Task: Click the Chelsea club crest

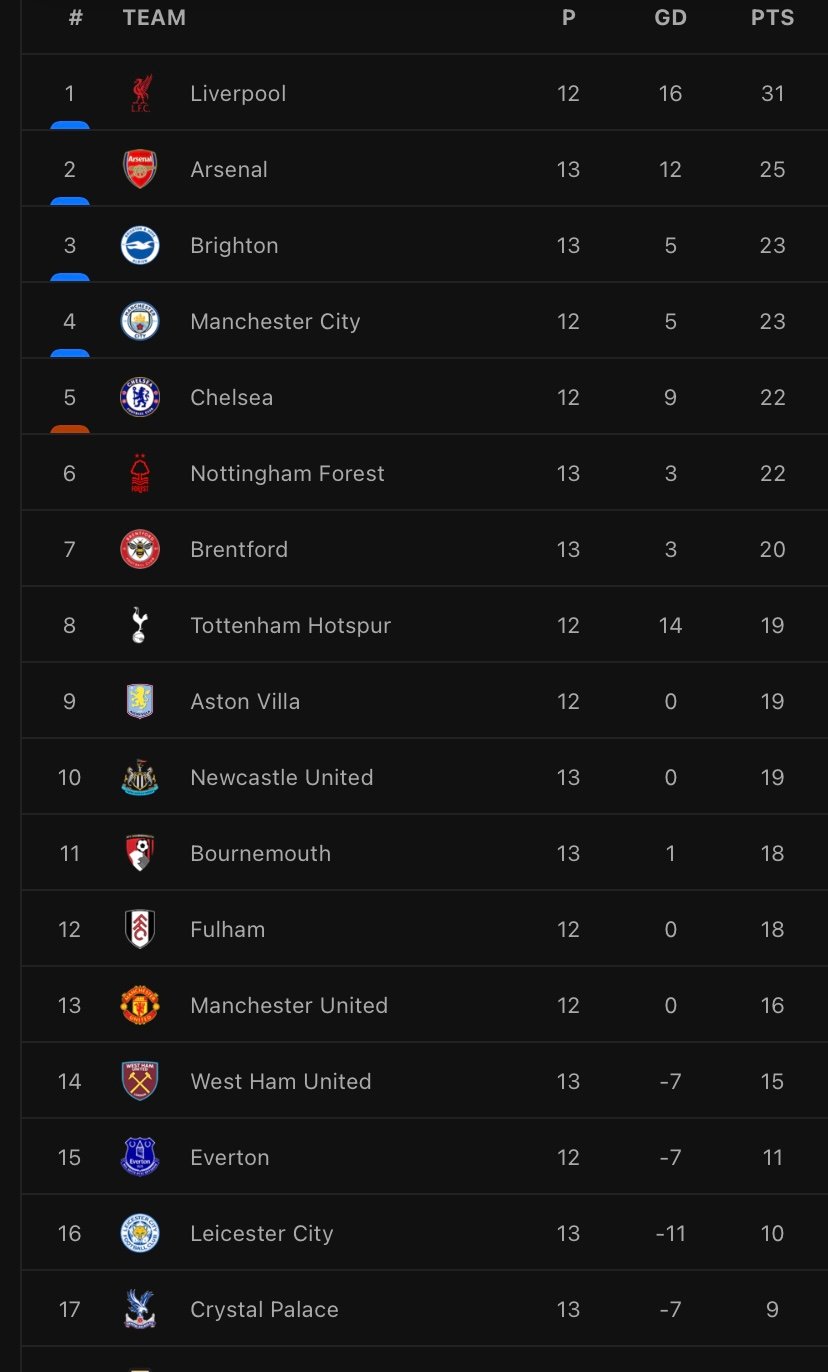Action: point(140,398)
